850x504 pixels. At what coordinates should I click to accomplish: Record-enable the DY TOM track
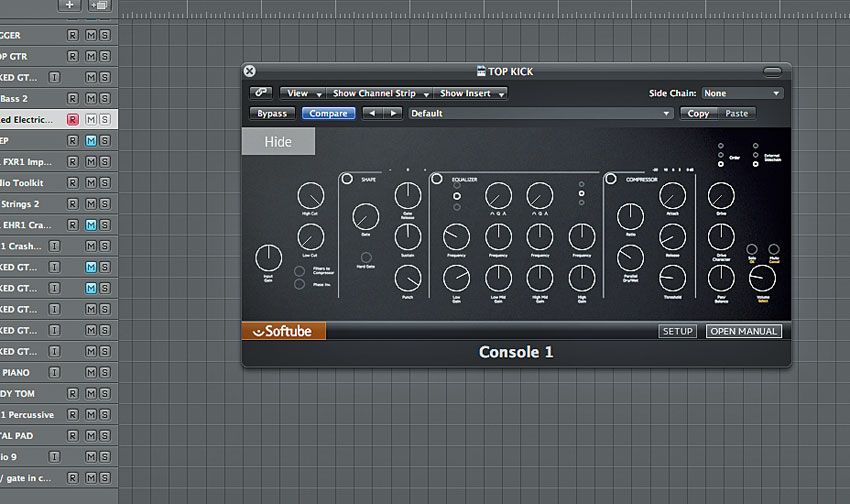coord(73,393)
